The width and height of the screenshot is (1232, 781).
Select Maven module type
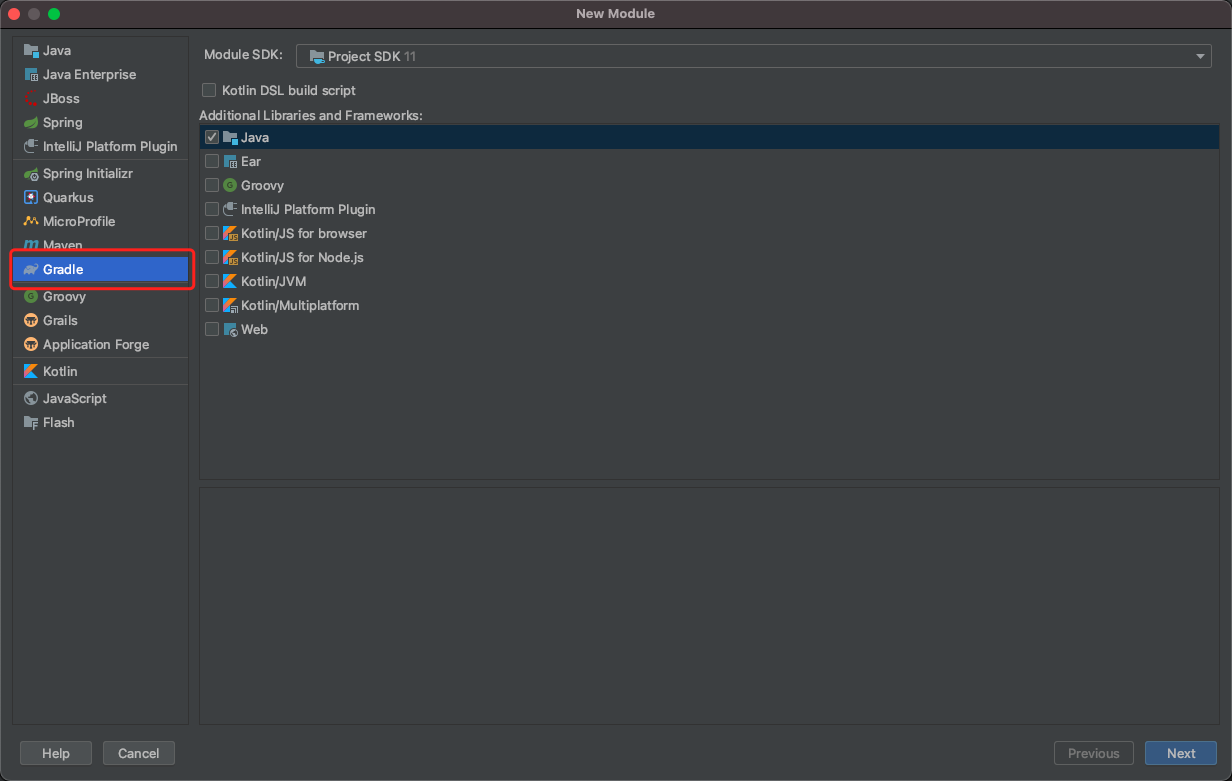coord(100,245)
